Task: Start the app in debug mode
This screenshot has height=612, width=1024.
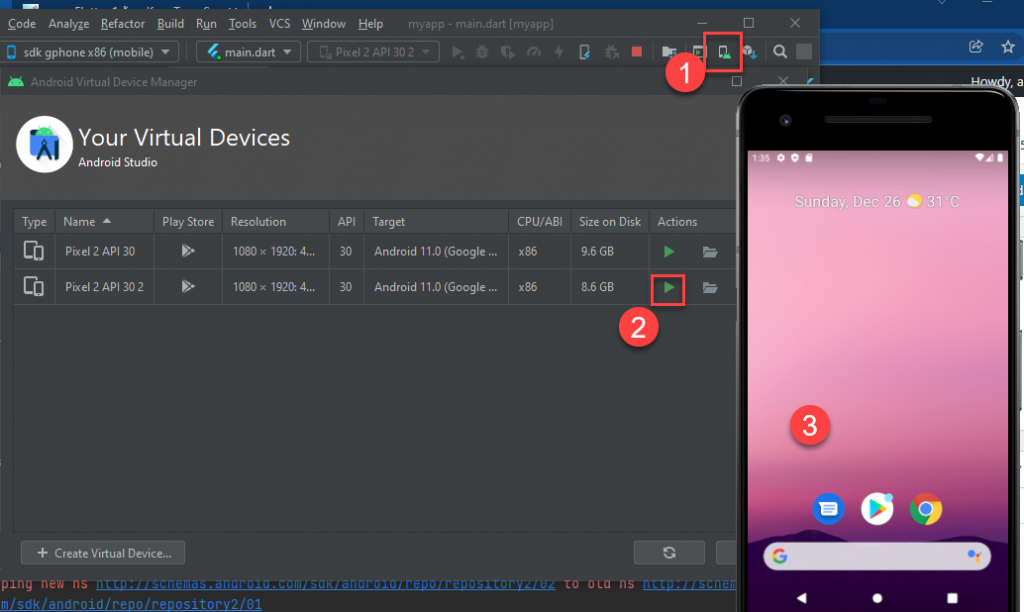Action: (x=481, y=51)
